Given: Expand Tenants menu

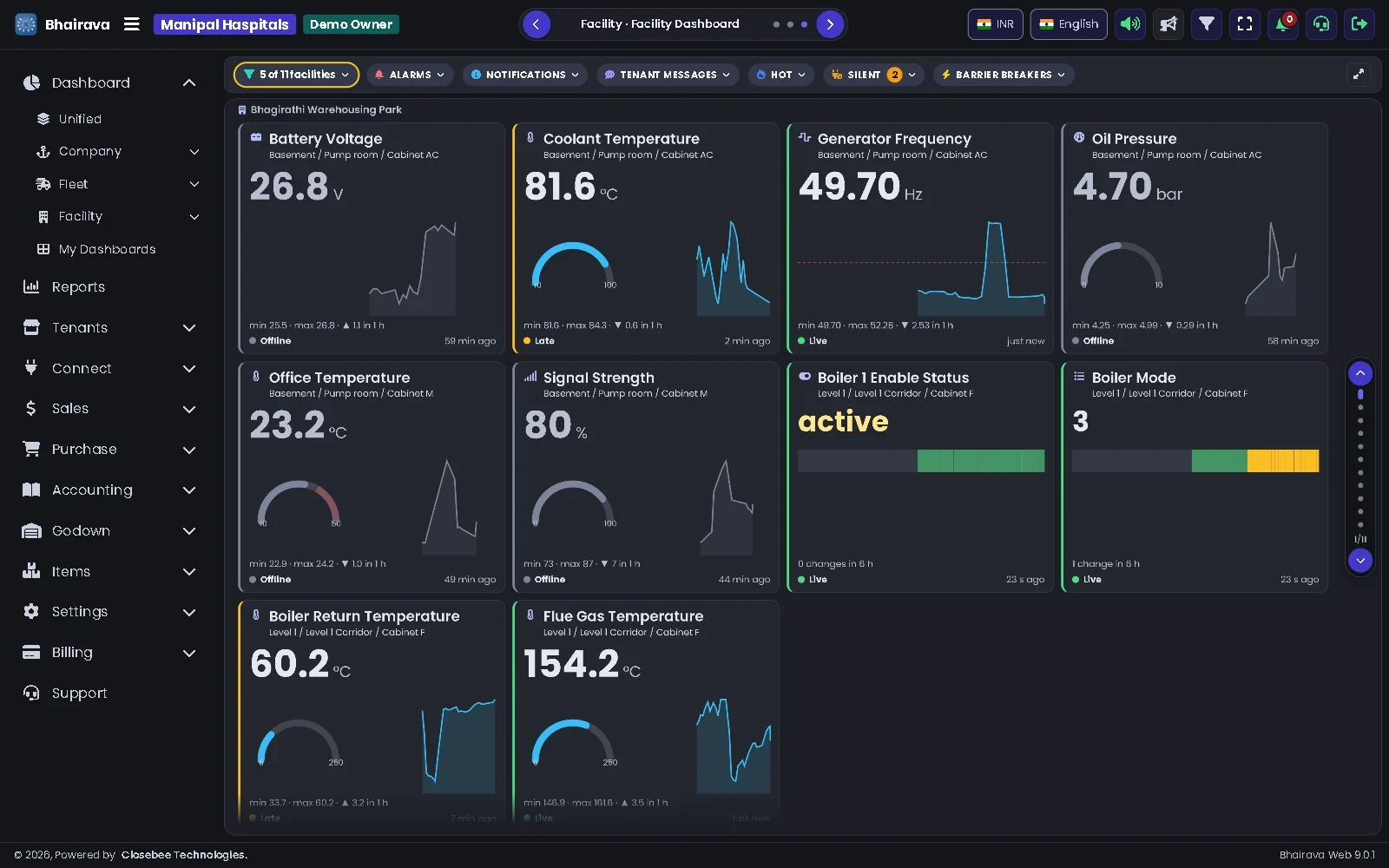Looking at the screenshot, I should [x=111, y=328].
